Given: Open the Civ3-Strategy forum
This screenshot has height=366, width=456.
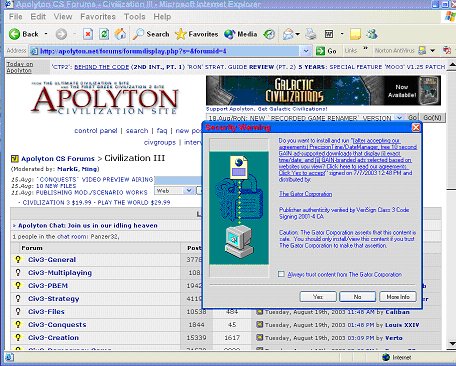Looking at the screenshot, I should [x=54, y=299].
